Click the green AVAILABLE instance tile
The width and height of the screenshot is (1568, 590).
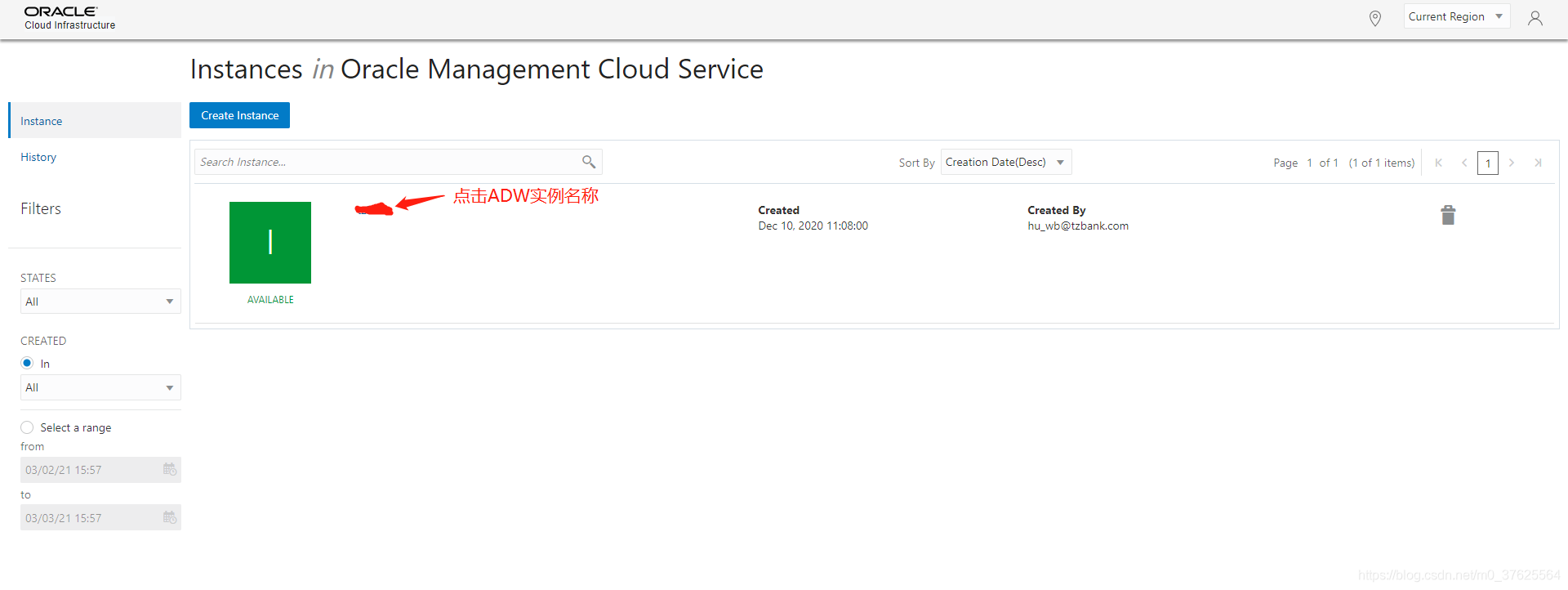pos(270,243)
